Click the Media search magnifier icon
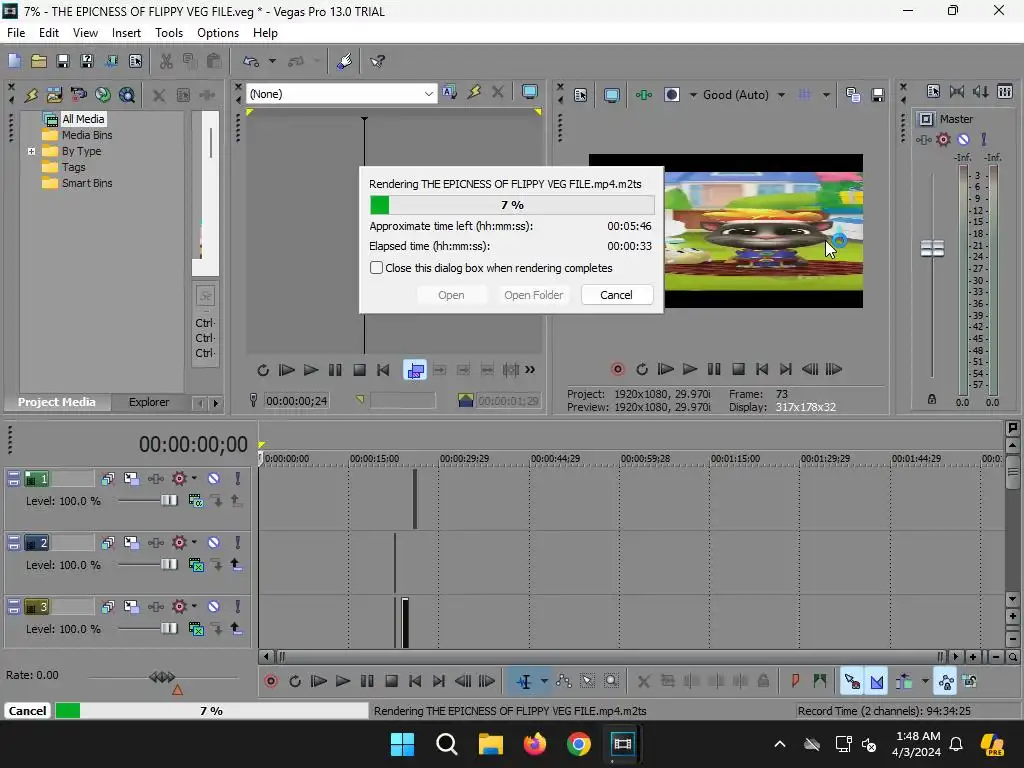 point(127,95)
